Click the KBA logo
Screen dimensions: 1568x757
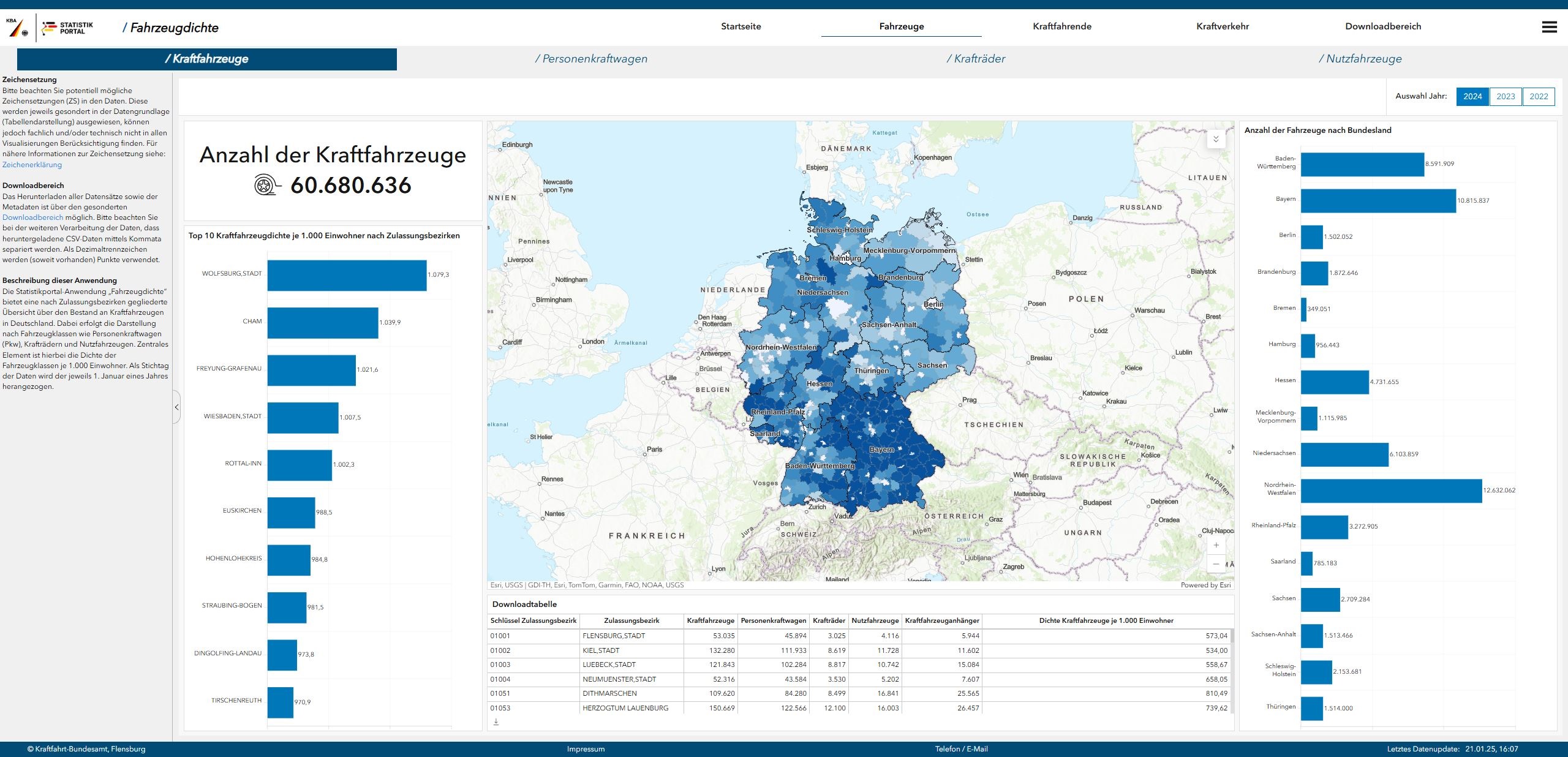(17, 28)
